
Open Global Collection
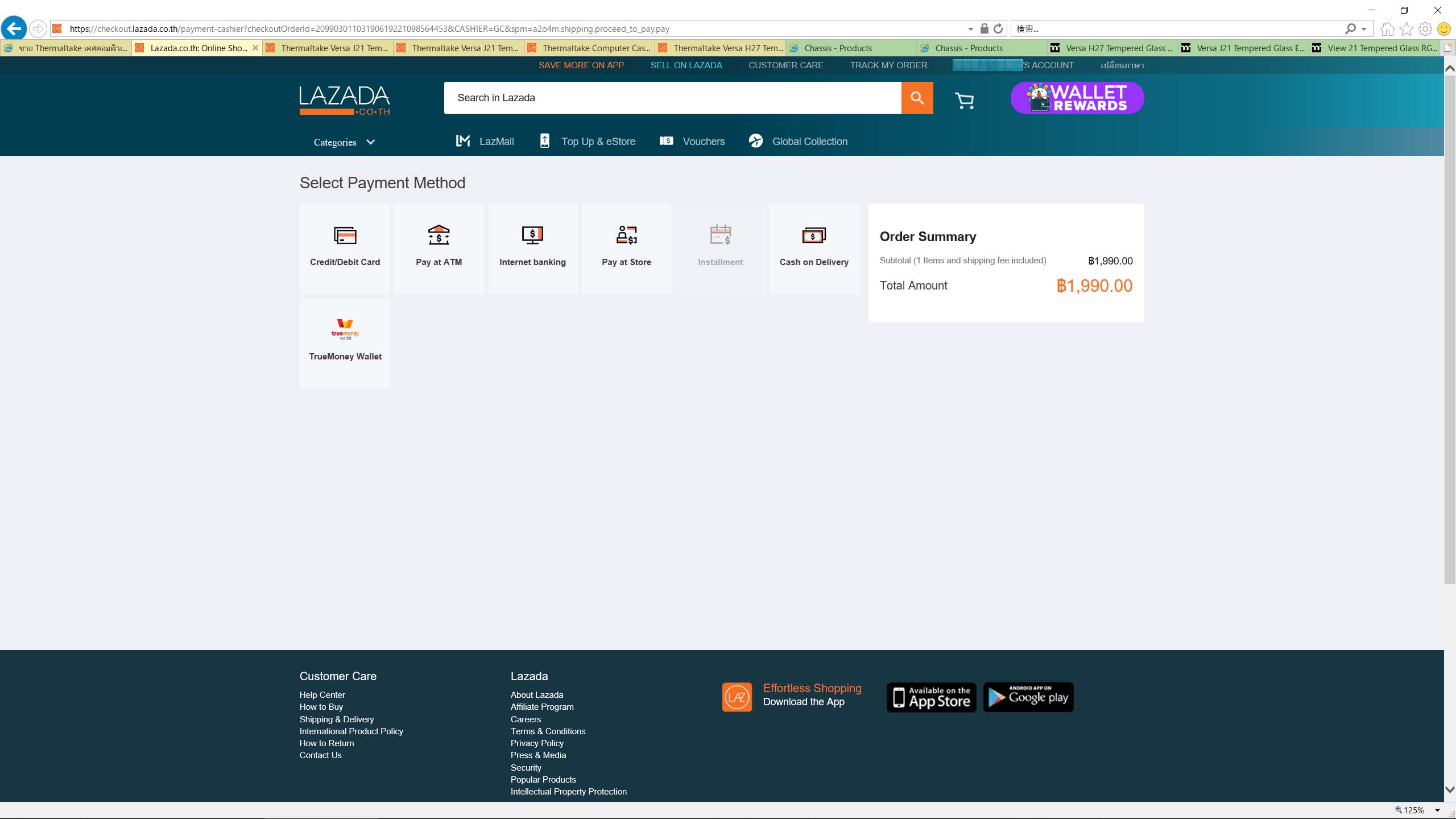click(798, 141)
